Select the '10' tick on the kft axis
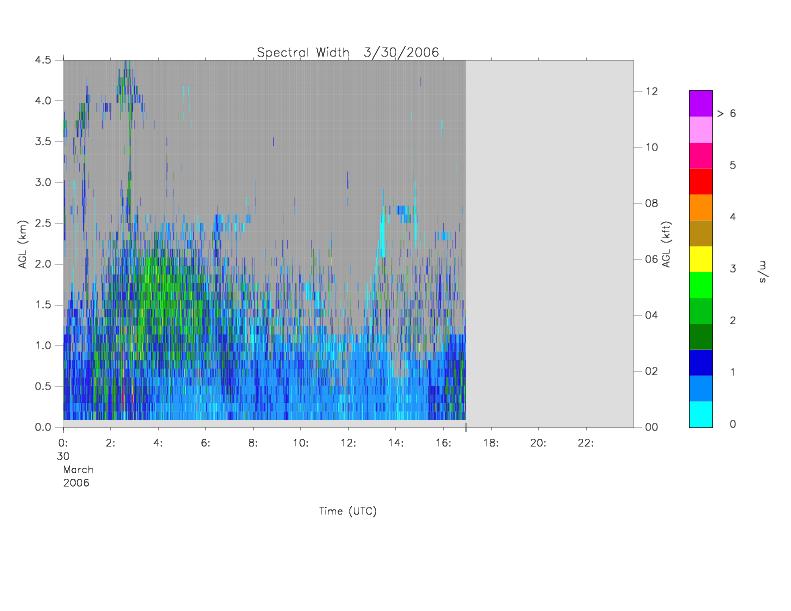The width and height of the screenshot is (791, 611). [652, 147]
